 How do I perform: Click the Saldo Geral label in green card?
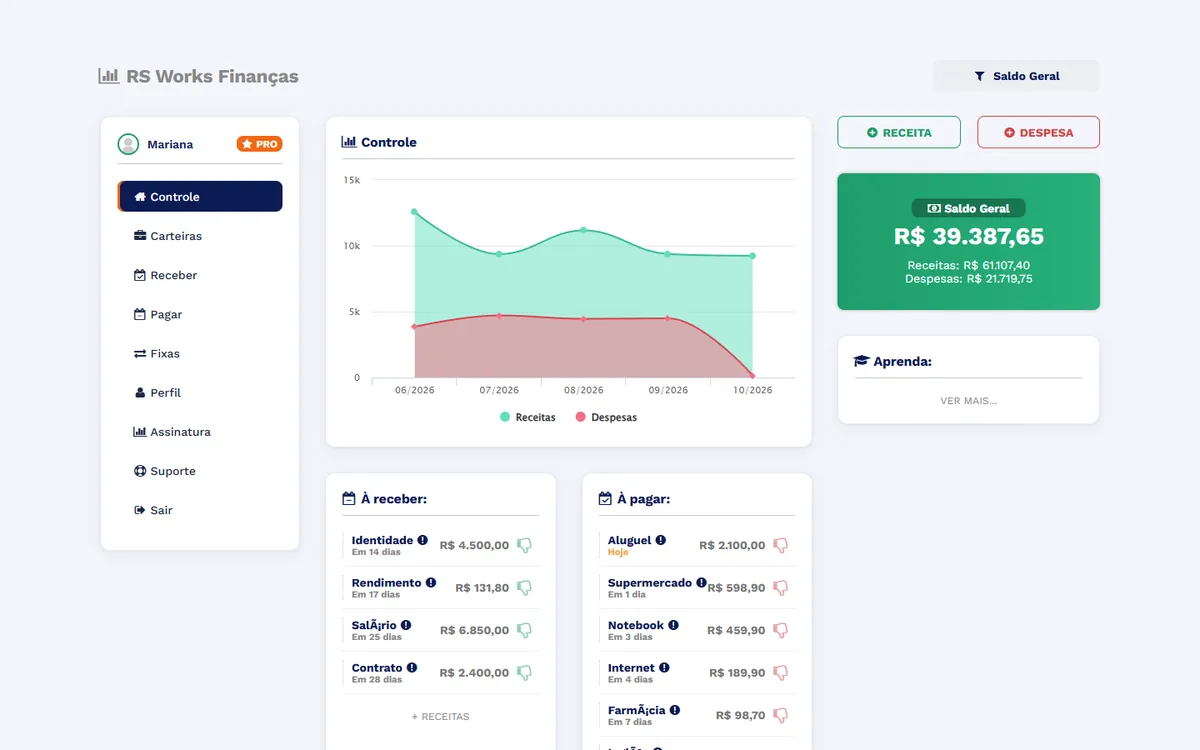[x=968, y=208]
